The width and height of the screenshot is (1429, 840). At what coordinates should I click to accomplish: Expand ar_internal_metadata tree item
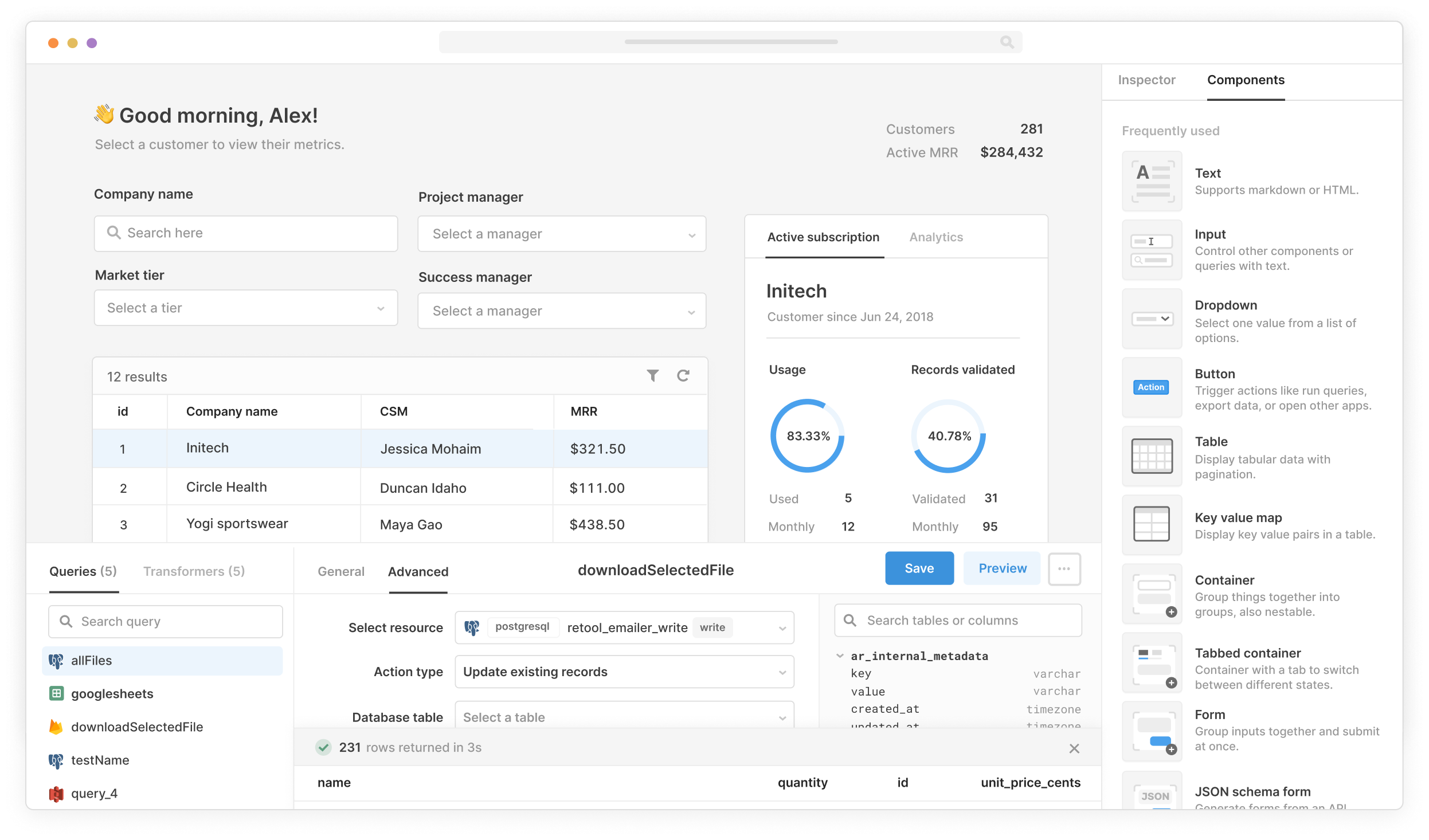pos(840,655)
